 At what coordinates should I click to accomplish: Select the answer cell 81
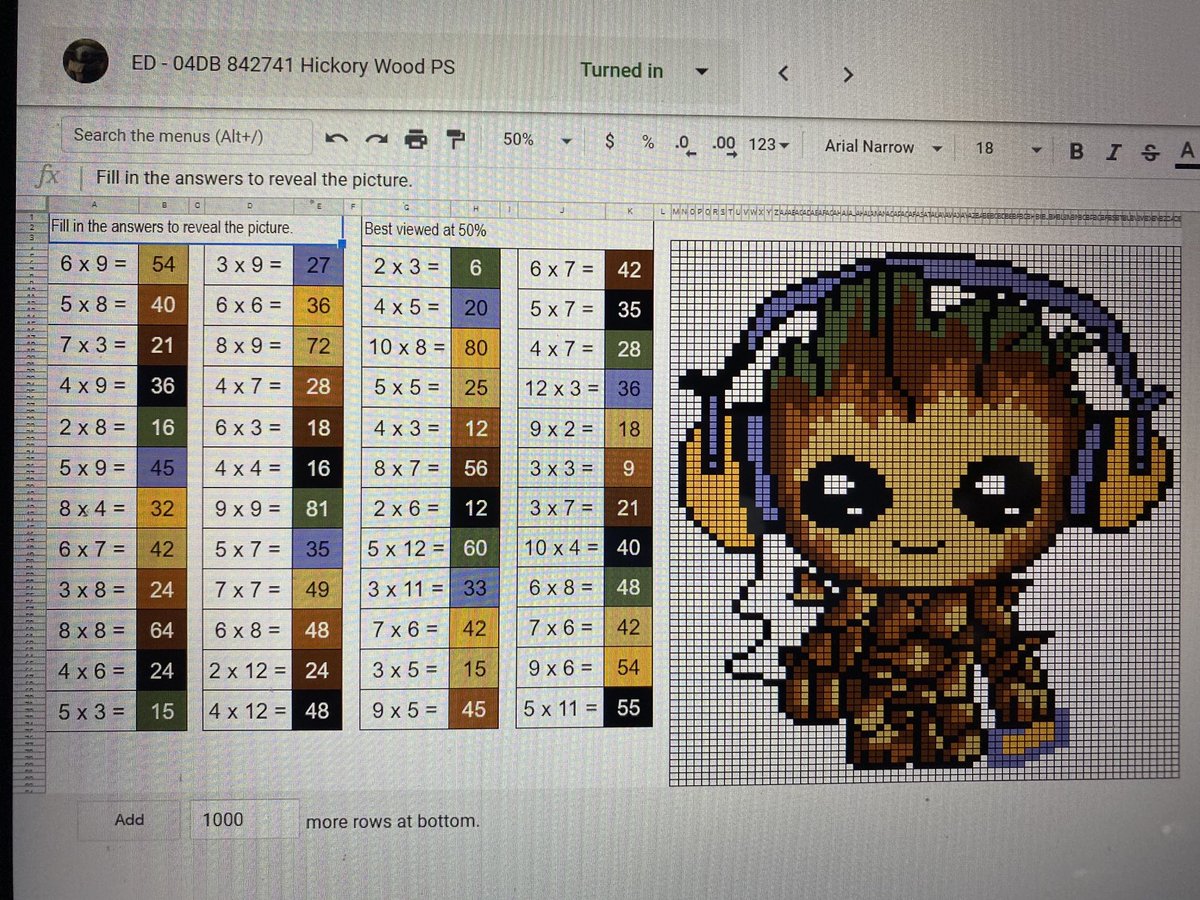click(x=318, y=508)
